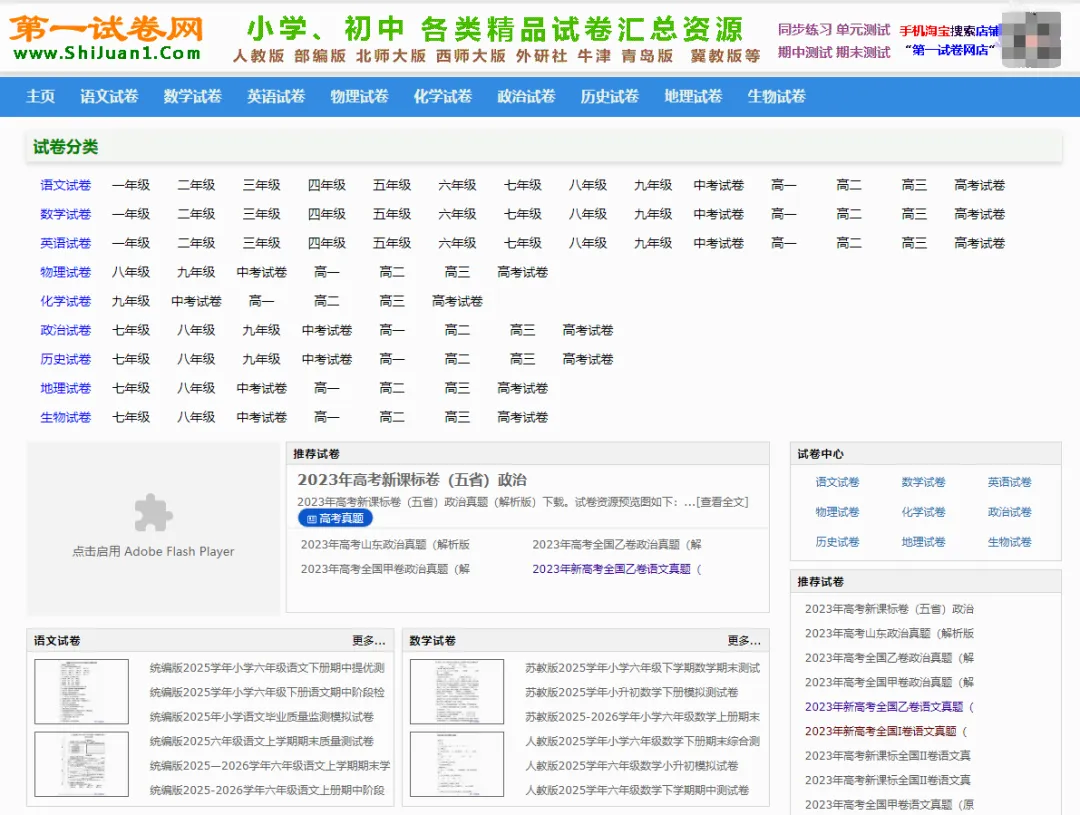Open 2023年高考全国乙卷政治真题 in center panel
The image size is (1080, 815).
[x=616, y=544]
